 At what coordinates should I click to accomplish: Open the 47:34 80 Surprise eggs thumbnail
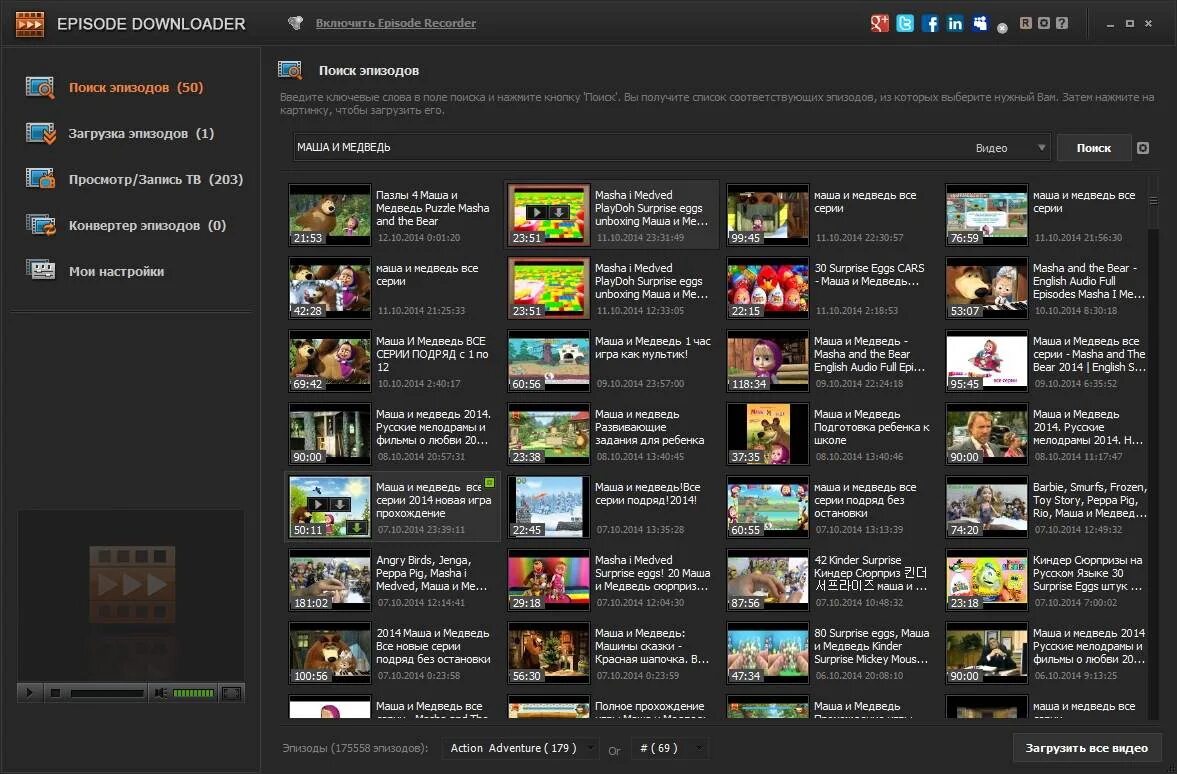click(x=768, y=652)
